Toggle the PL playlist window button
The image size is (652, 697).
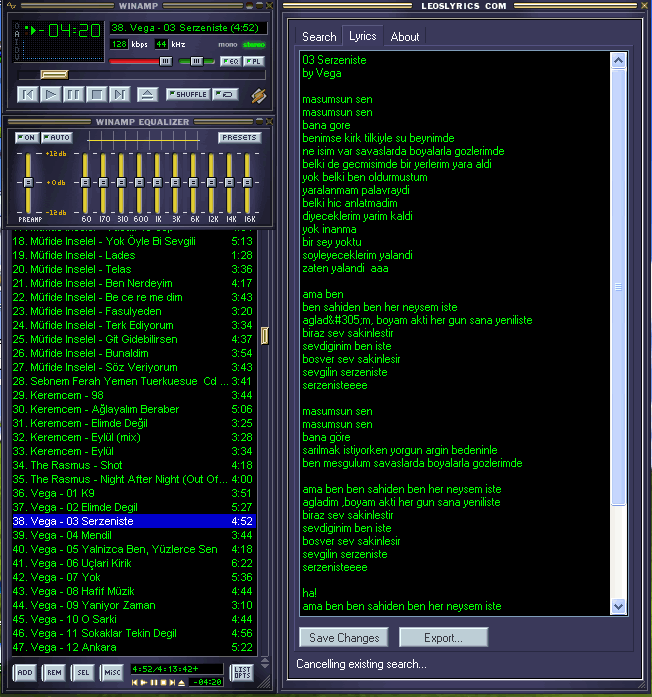point(254,61)
